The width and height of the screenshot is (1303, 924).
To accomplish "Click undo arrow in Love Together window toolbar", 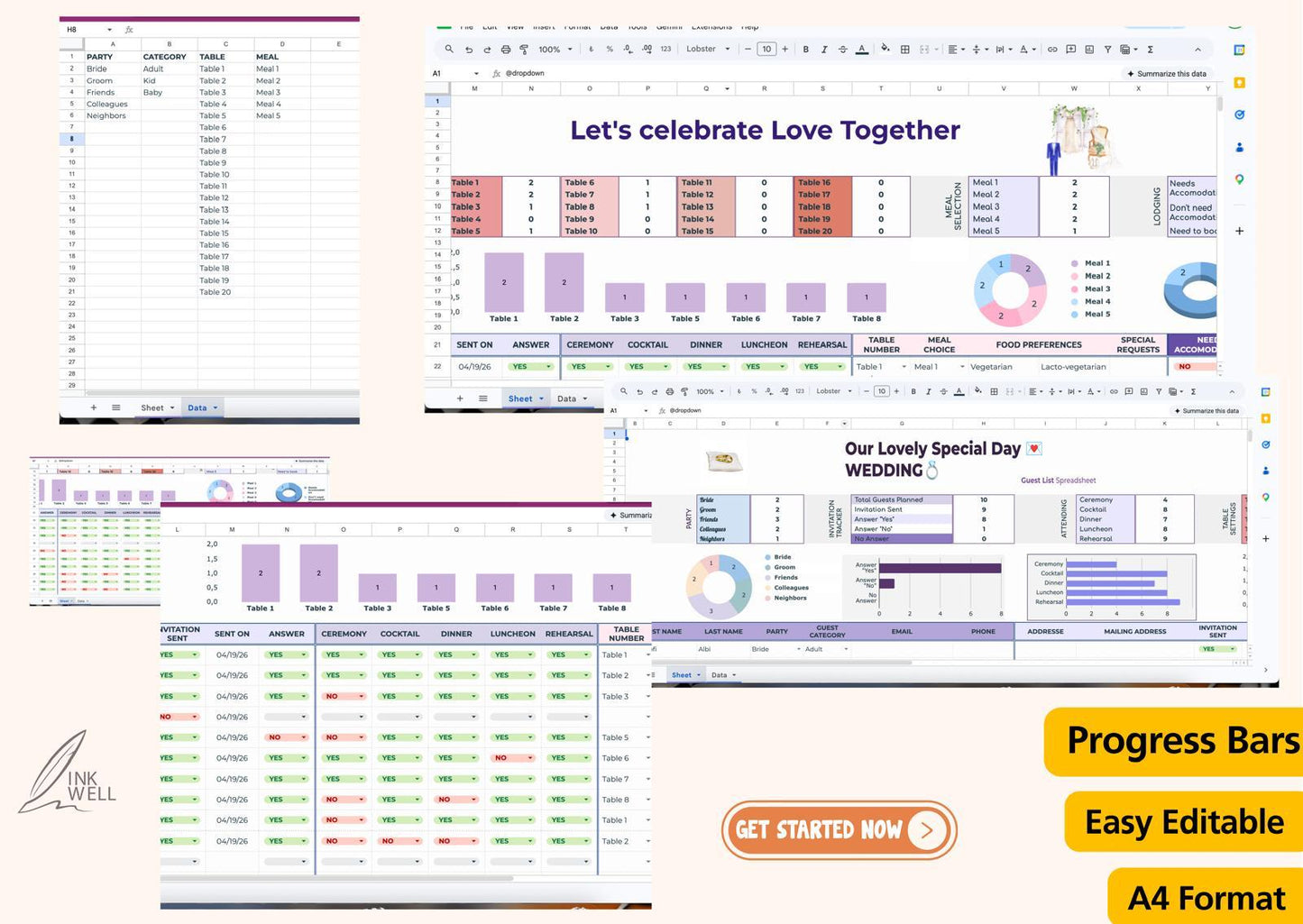I will coord(469,50).
